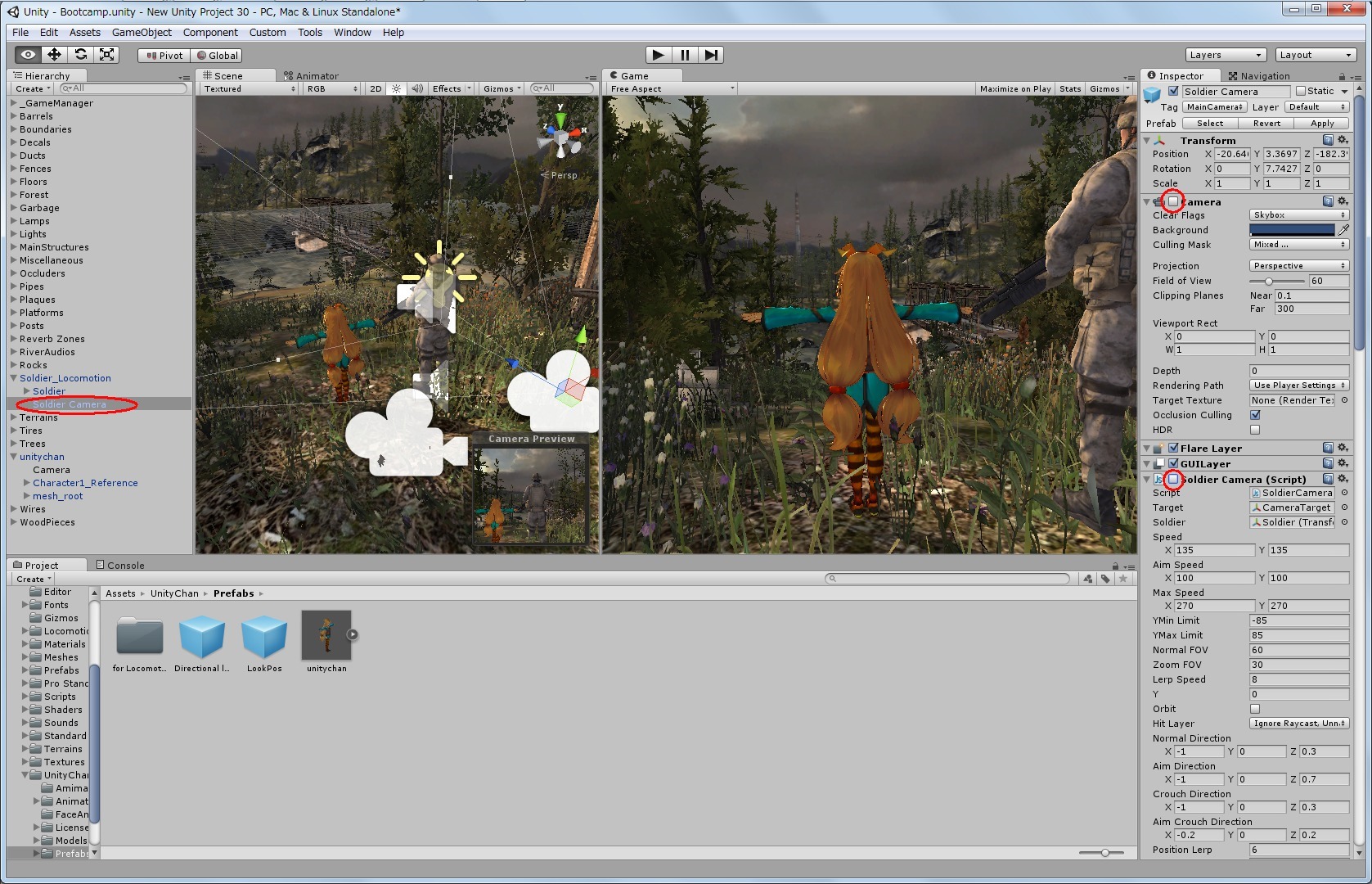Open the Clear Flags Skybox dropdown
The height and width of the screenshot is (884, 1372).
1298,215
